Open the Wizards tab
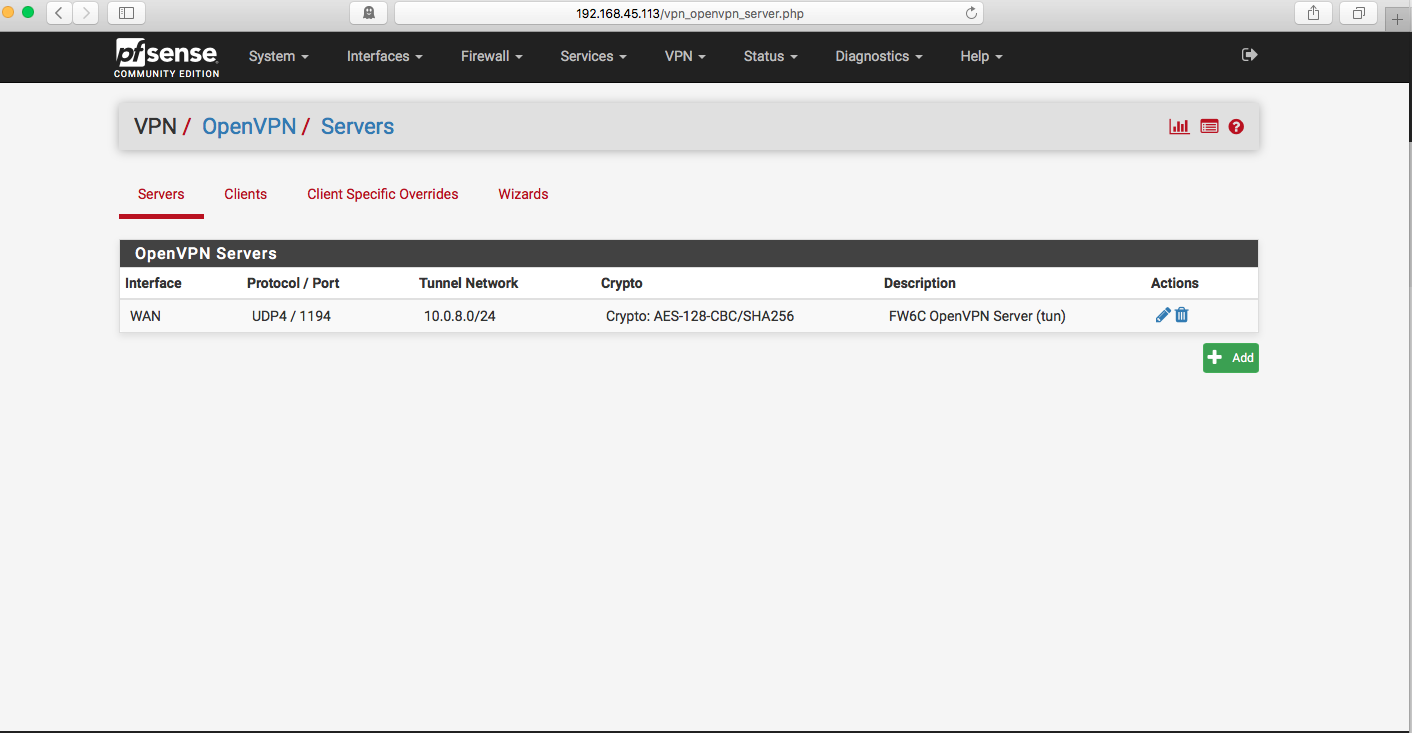This screenshot has width=1412, height=733. click(x=523, y=194)
